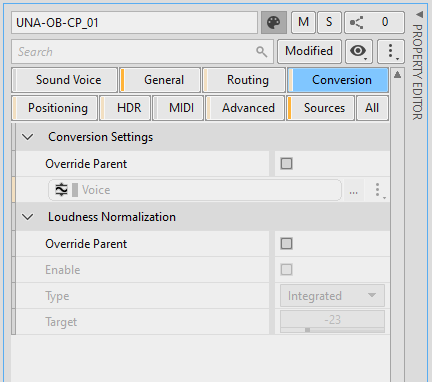Mute the object with M button

303,23
